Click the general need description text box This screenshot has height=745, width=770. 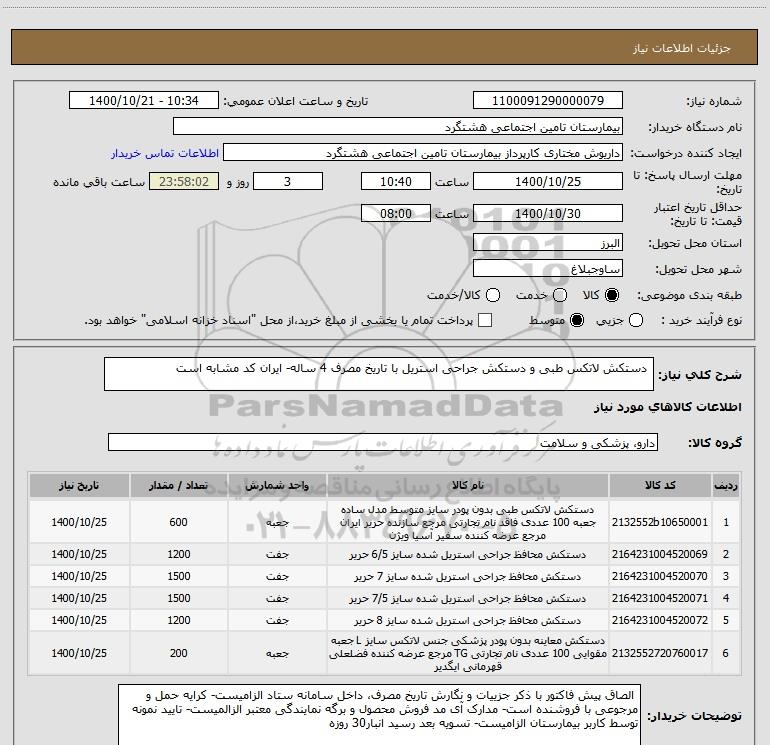tap(379, 374)
